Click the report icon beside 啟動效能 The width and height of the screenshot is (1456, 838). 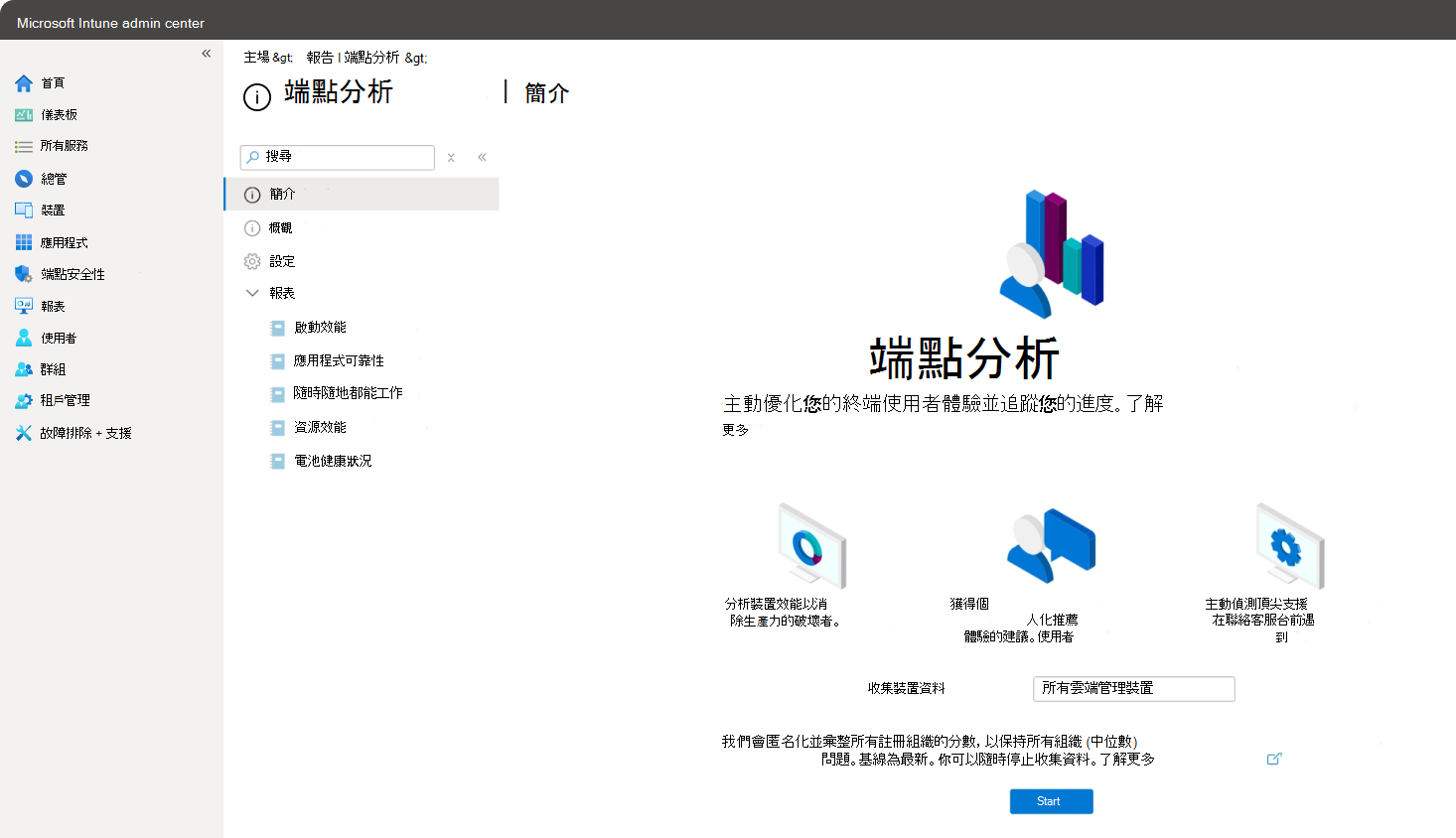pyautogui.click(x=278, y=328)
